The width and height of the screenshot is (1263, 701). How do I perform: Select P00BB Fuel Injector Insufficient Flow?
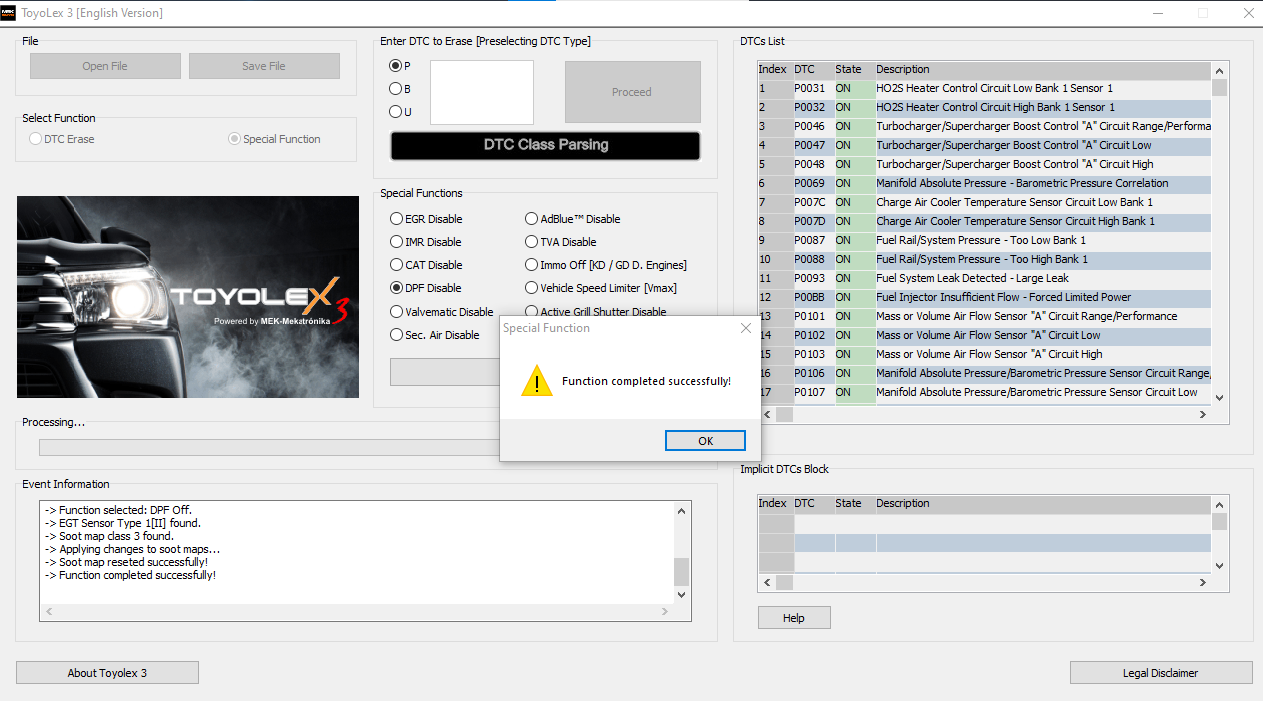[x=985, y=297]
